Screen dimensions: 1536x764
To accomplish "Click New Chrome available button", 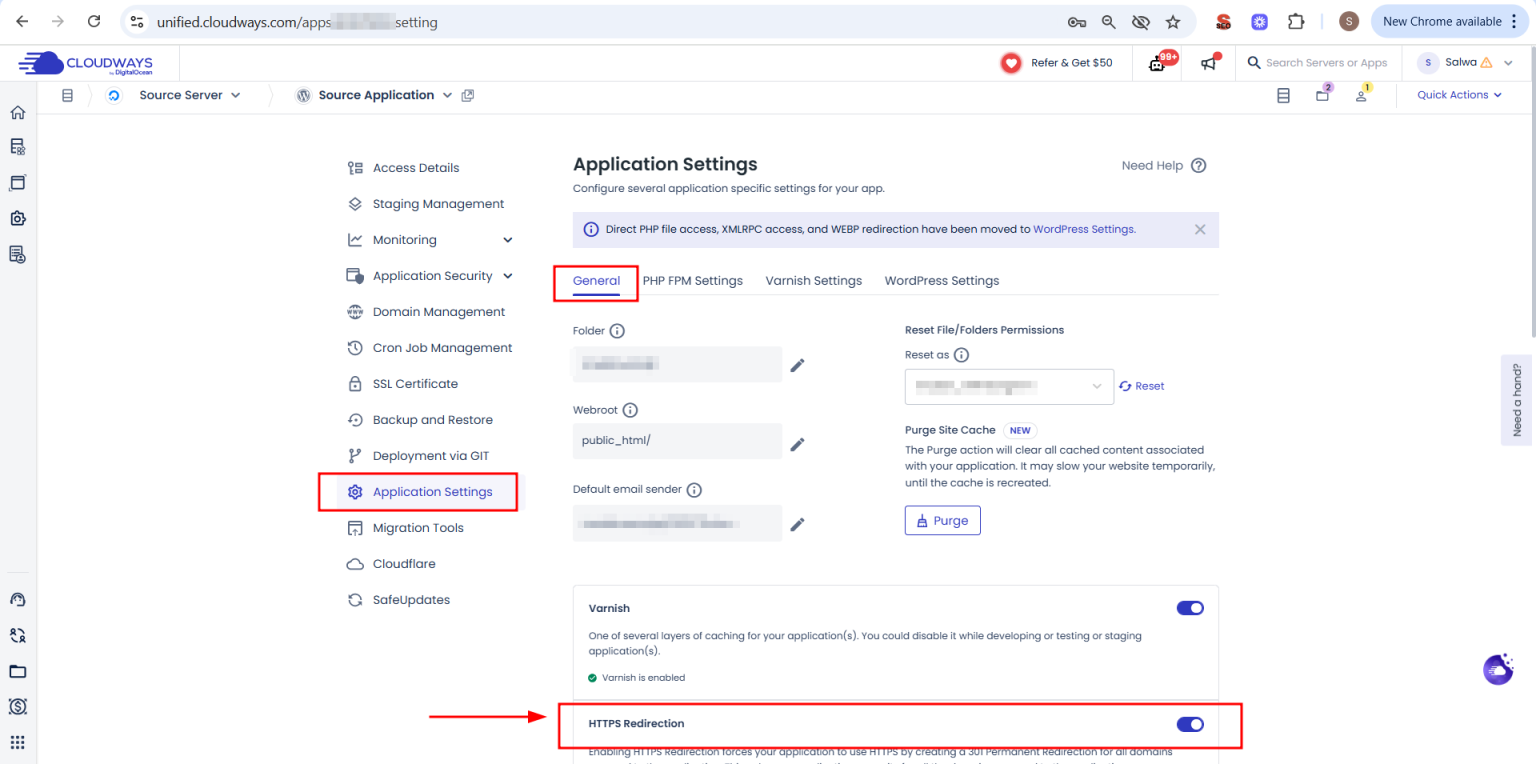I will [1451, 21].
